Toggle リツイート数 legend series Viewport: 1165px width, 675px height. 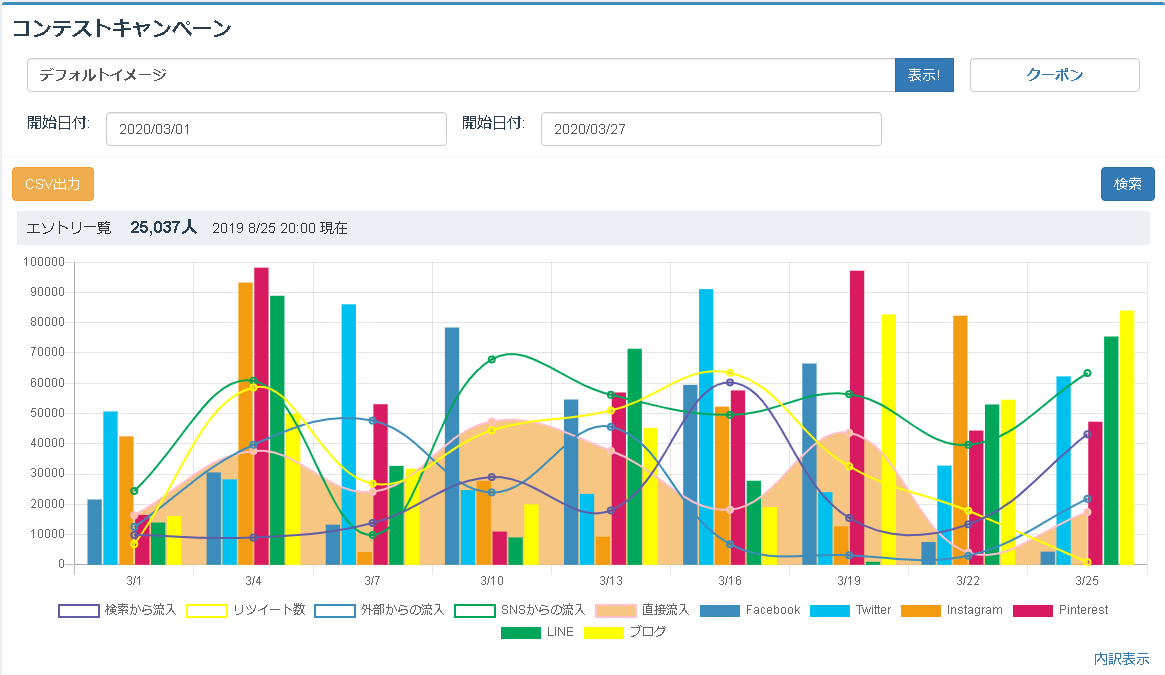(246, 610)
